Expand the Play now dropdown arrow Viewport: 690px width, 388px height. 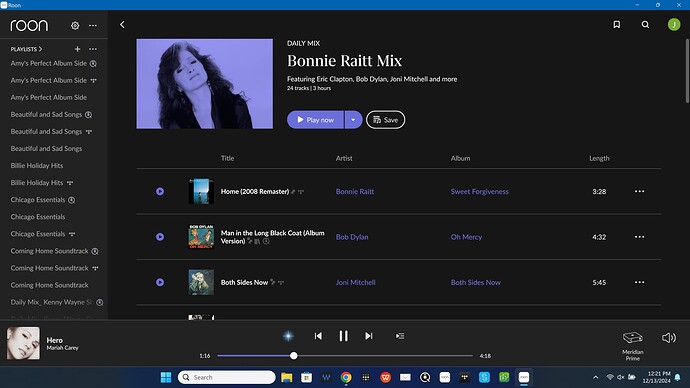tap(353, 120)
